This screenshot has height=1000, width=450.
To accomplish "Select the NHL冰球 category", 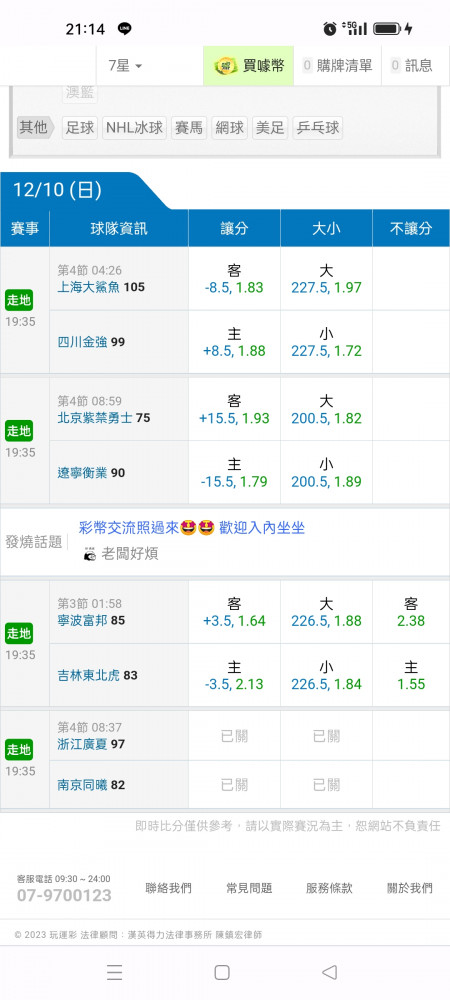I will 134,128.
